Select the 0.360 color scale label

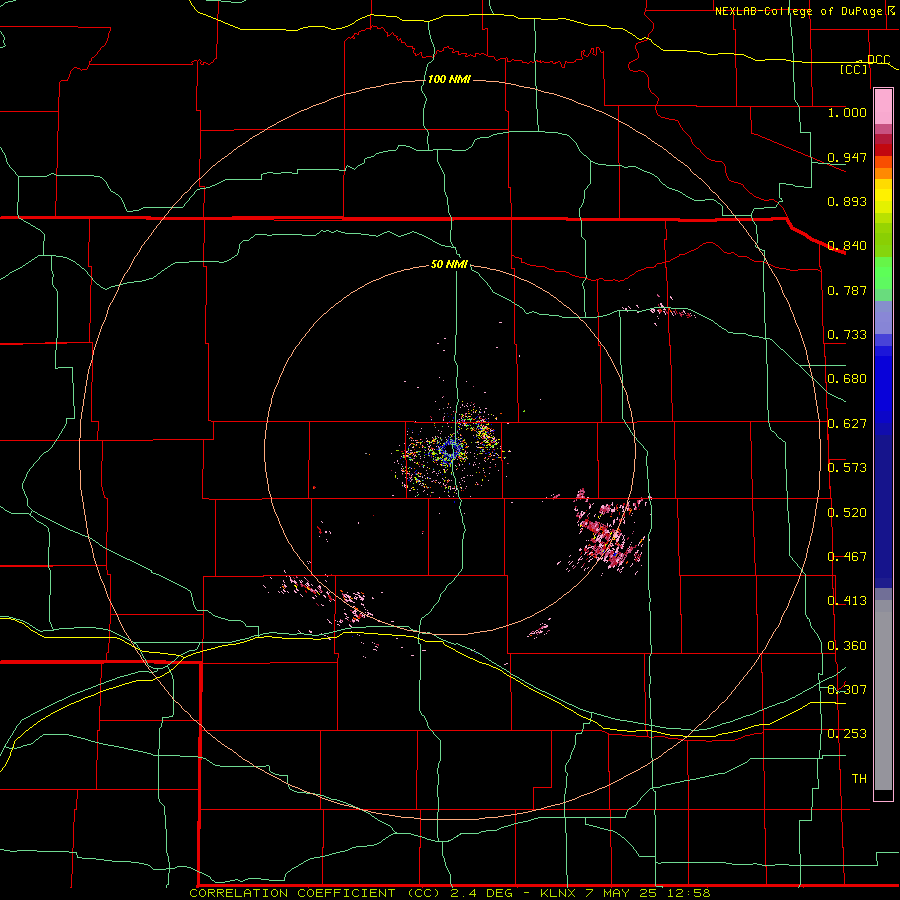coord(847,646)
